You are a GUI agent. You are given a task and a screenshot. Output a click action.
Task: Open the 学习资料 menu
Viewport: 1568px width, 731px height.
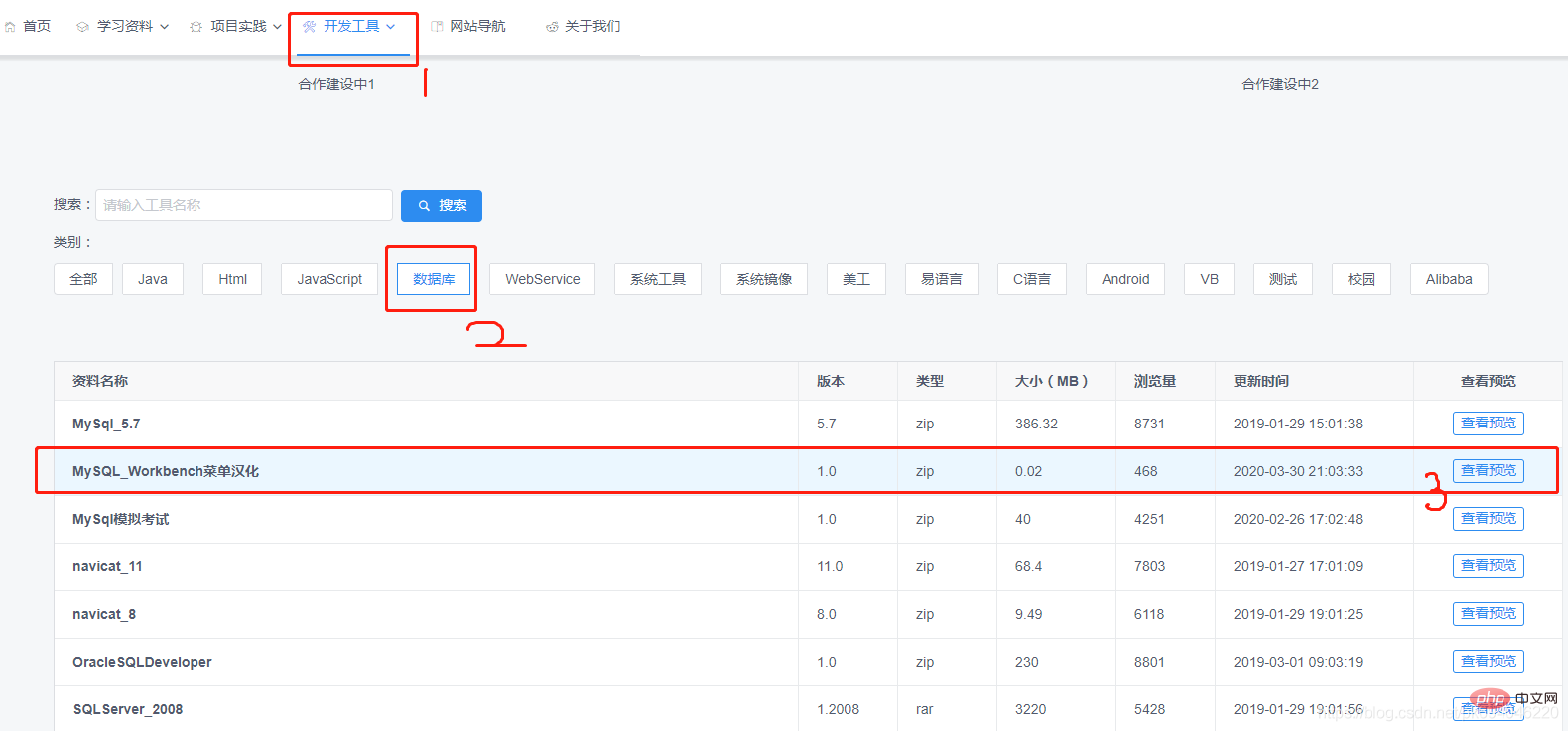pos(123,27)
